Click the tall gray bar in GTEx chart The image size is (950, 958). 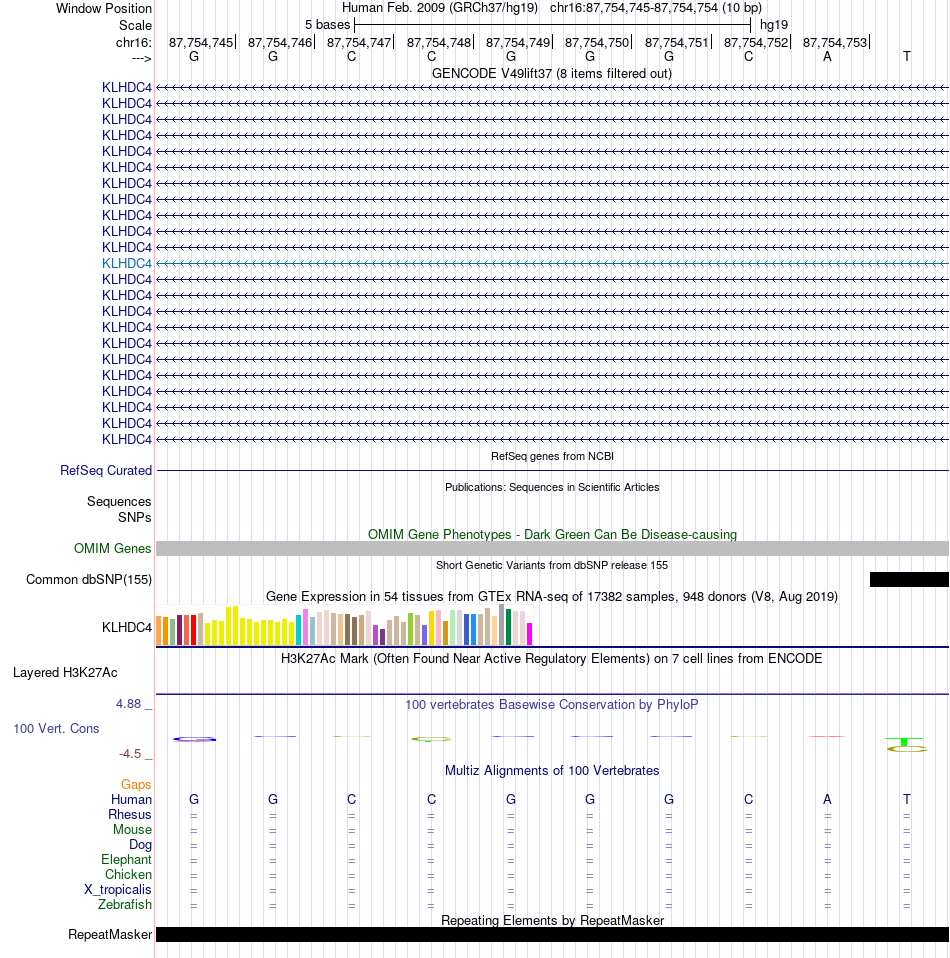click(502, 624)
